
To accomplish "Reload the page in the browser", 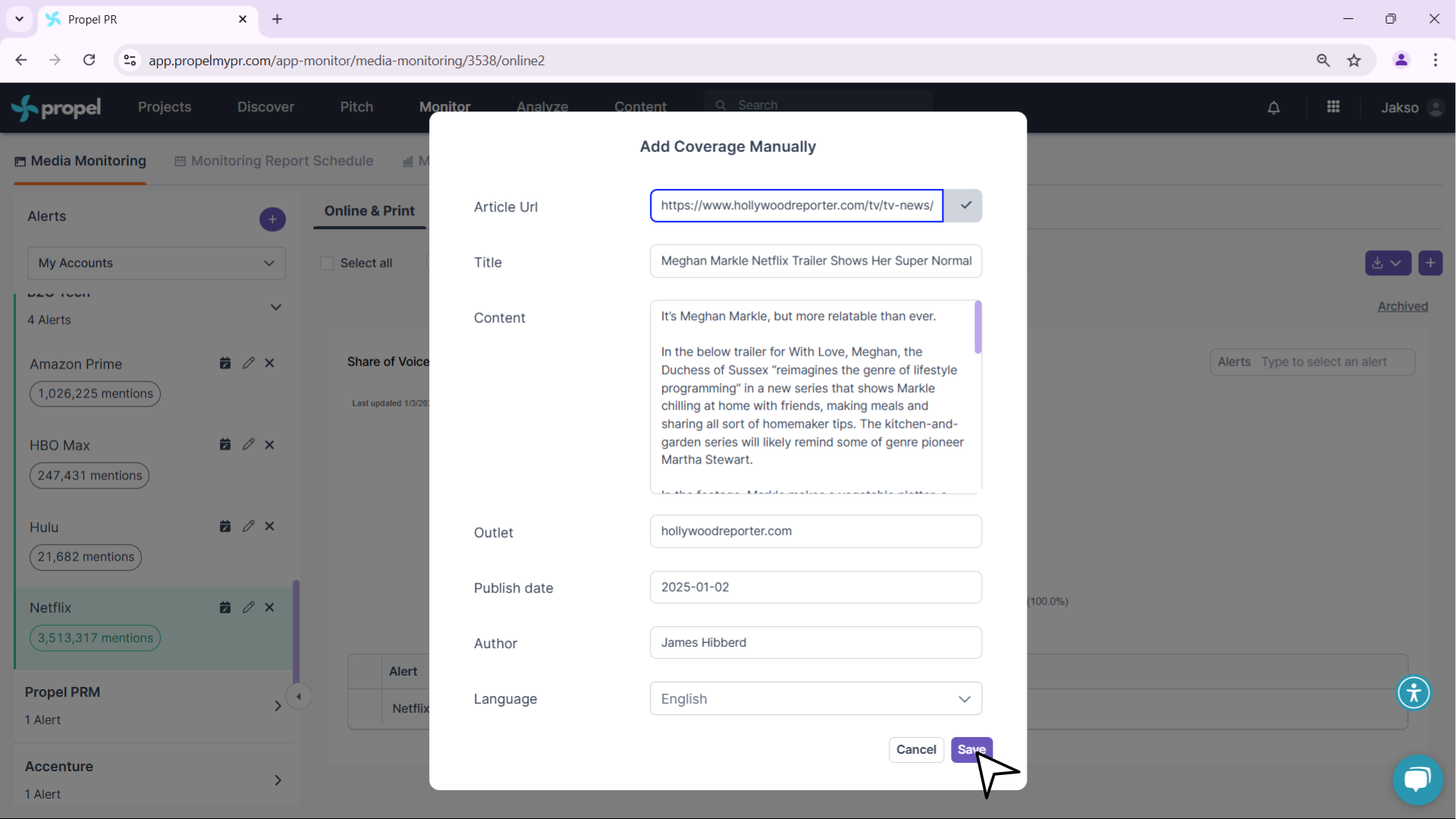I will pyautogui.click(x=89, y=60).
